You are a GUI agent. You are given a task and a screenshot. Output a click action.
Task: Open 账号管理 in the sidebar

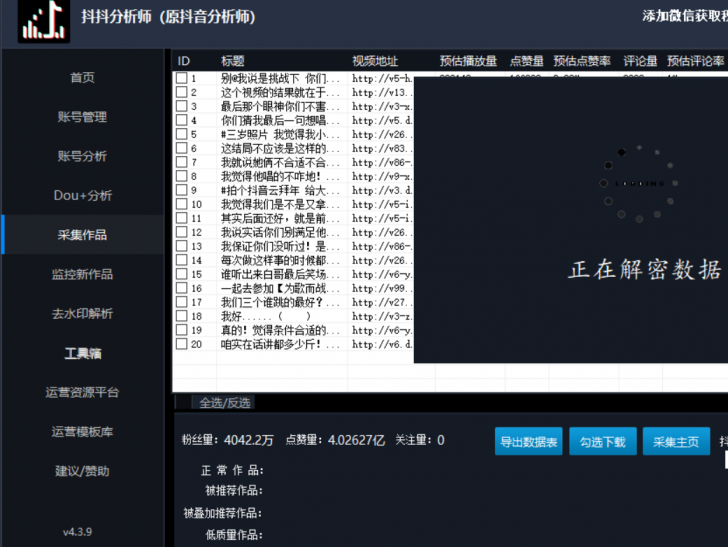coord(82,117)
